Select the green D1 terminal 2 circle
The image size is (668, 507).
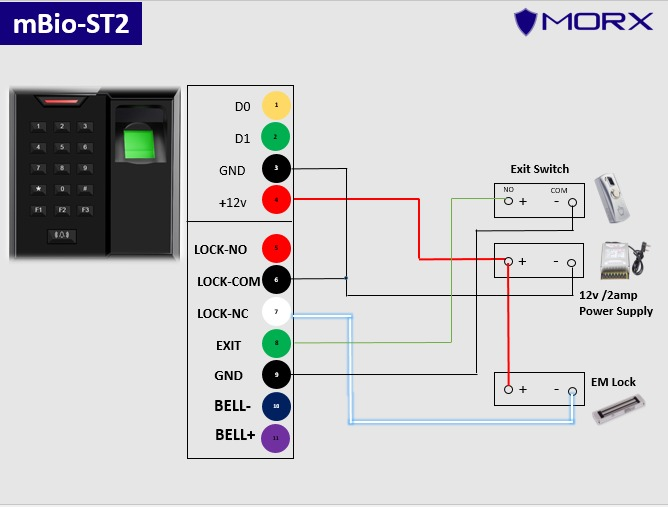click(276, 136)
